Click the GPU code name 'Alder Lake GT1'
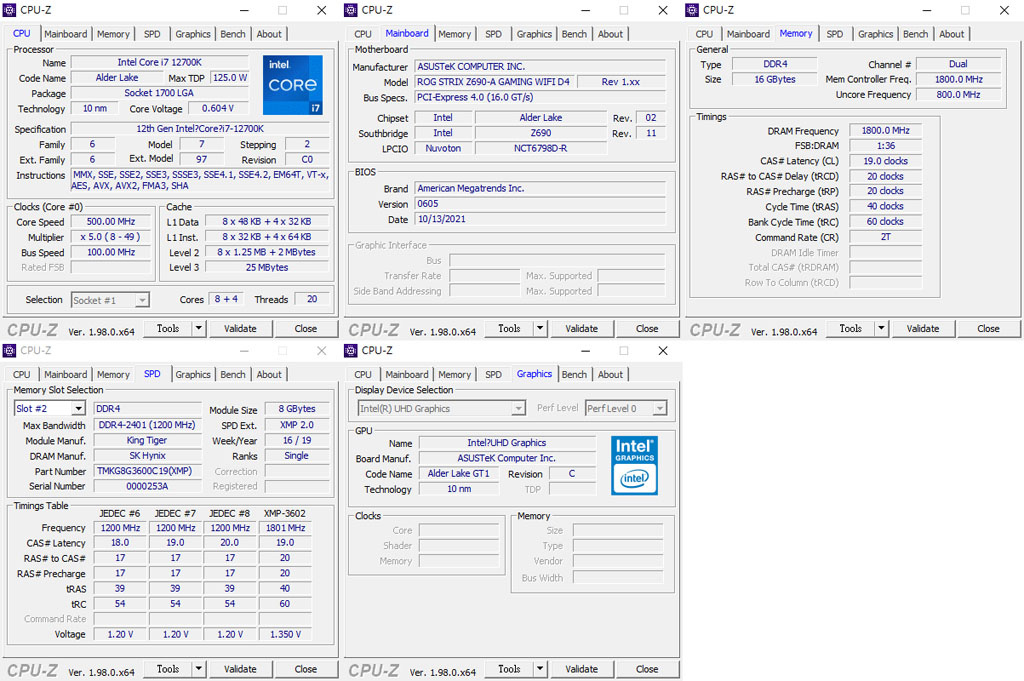The image size is (1024, 681). [x=458, y=474]
